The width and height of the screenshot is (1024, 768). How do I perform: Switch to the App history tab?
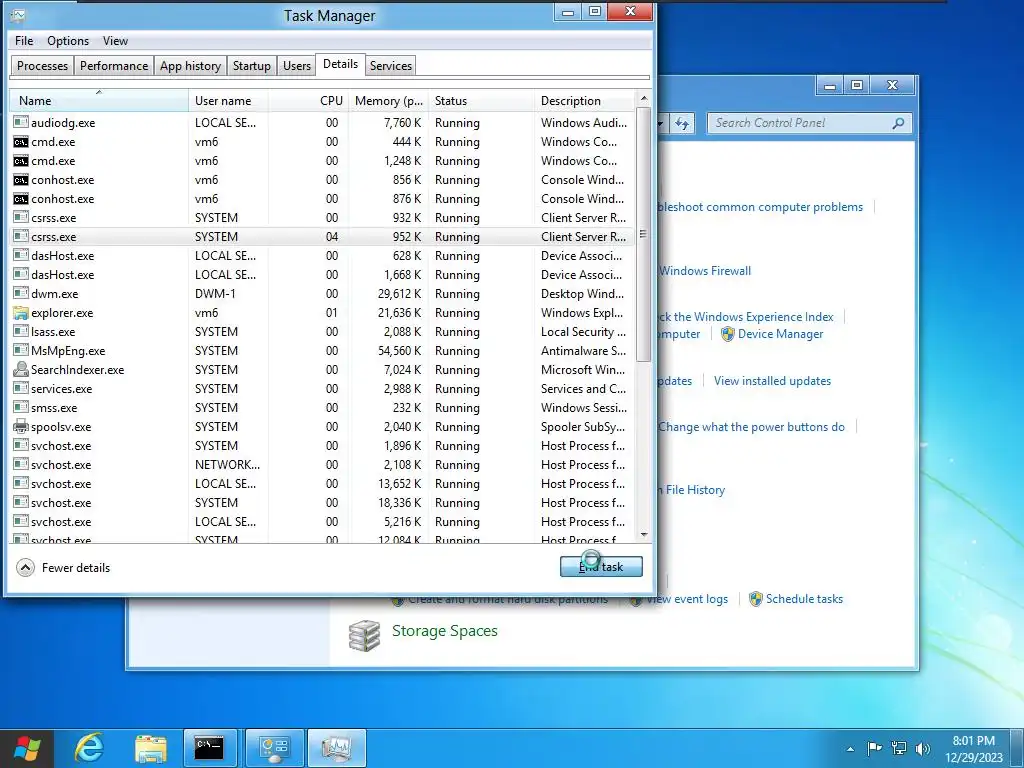(191, 65)
